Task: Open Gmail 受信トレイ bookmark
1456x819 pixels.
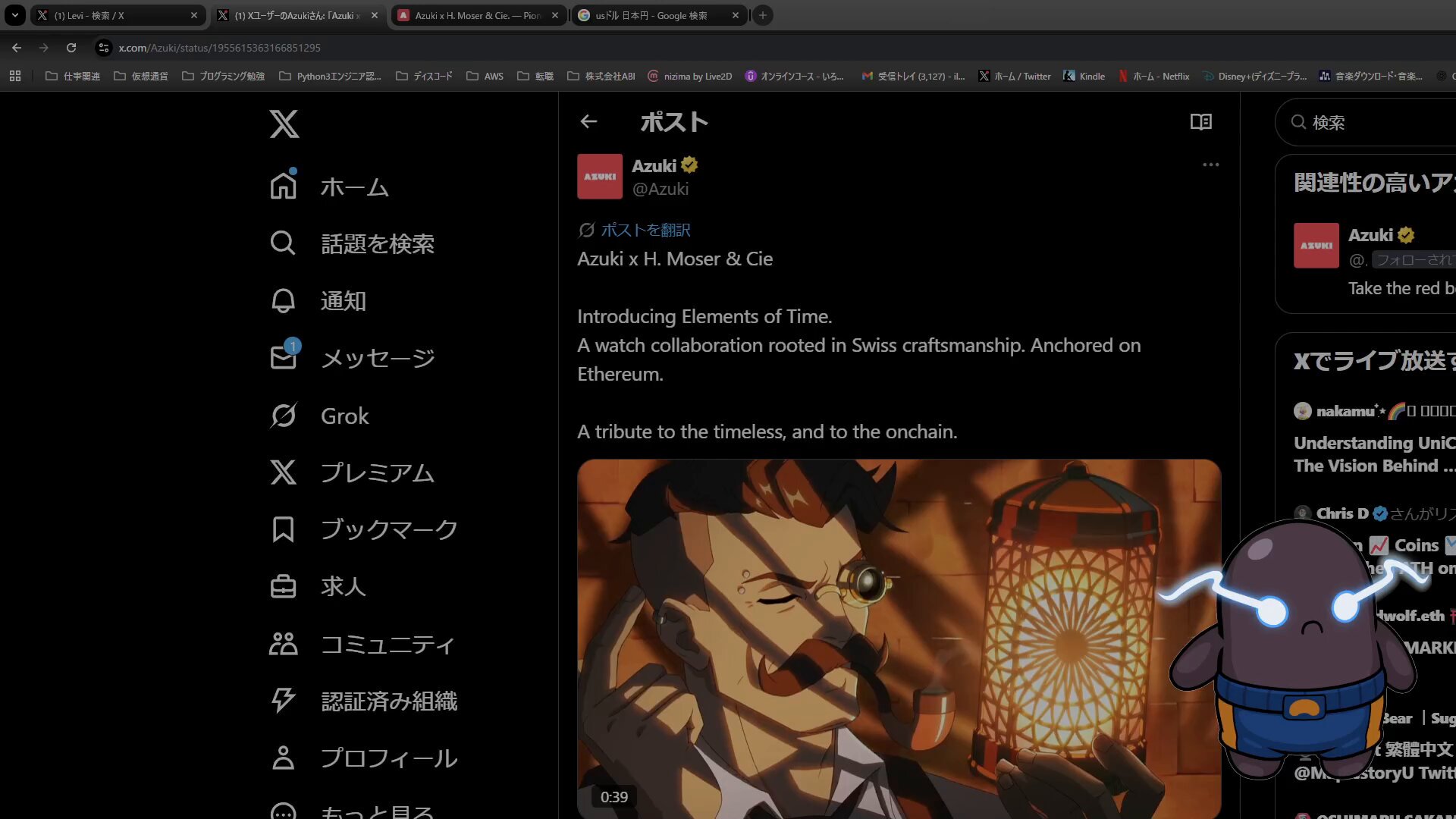Action: [x=914, y=76]
